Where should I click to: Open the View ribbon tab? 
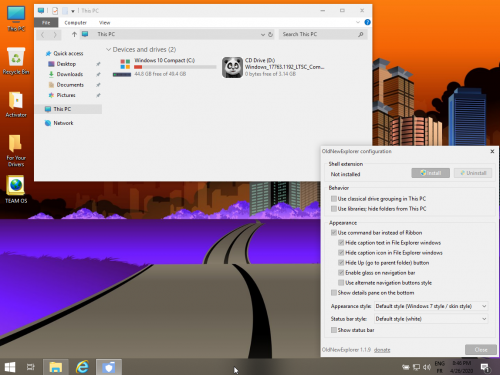click(104, 23)
